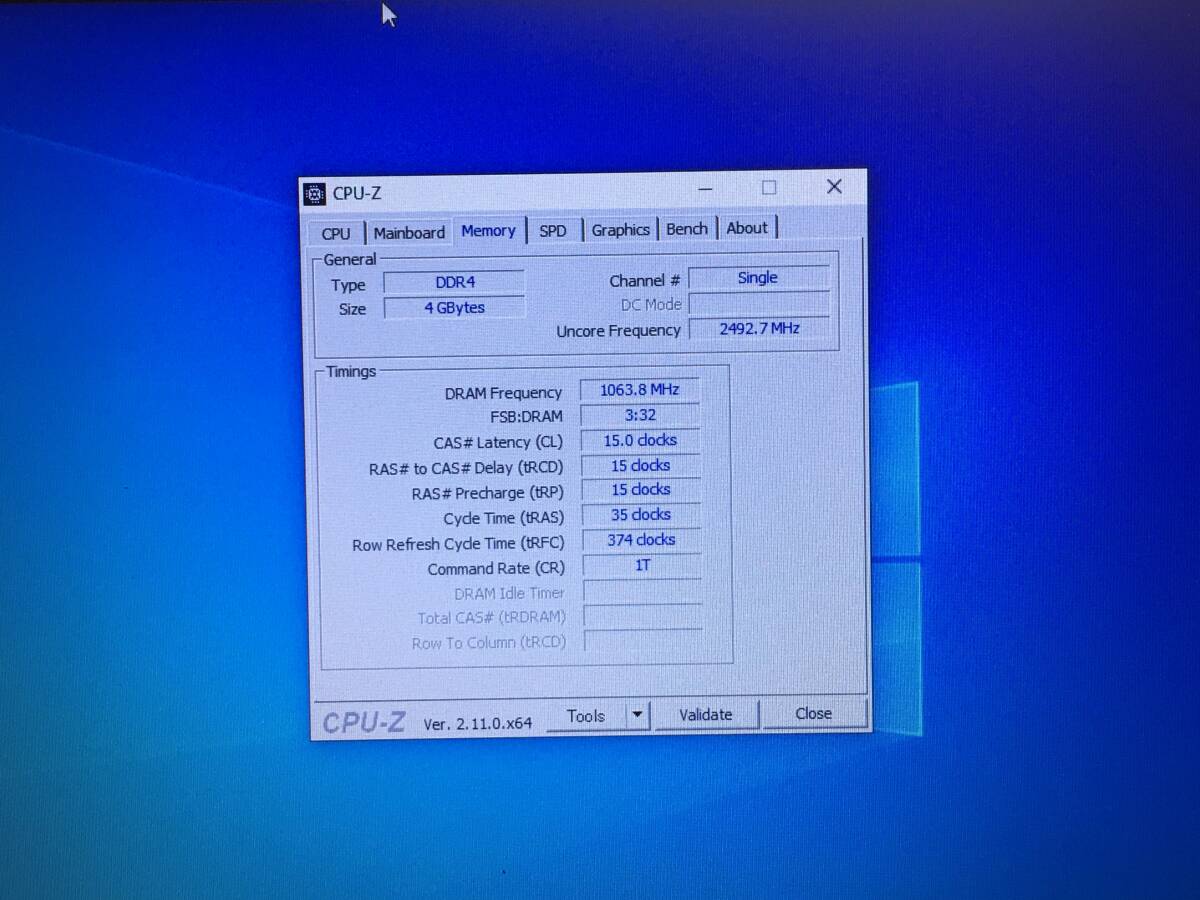The width and height of the screenshot is (1200, 900).
Task: Click the empty Total CAS# (tRDRAM) field
Action: click(643, 616)
